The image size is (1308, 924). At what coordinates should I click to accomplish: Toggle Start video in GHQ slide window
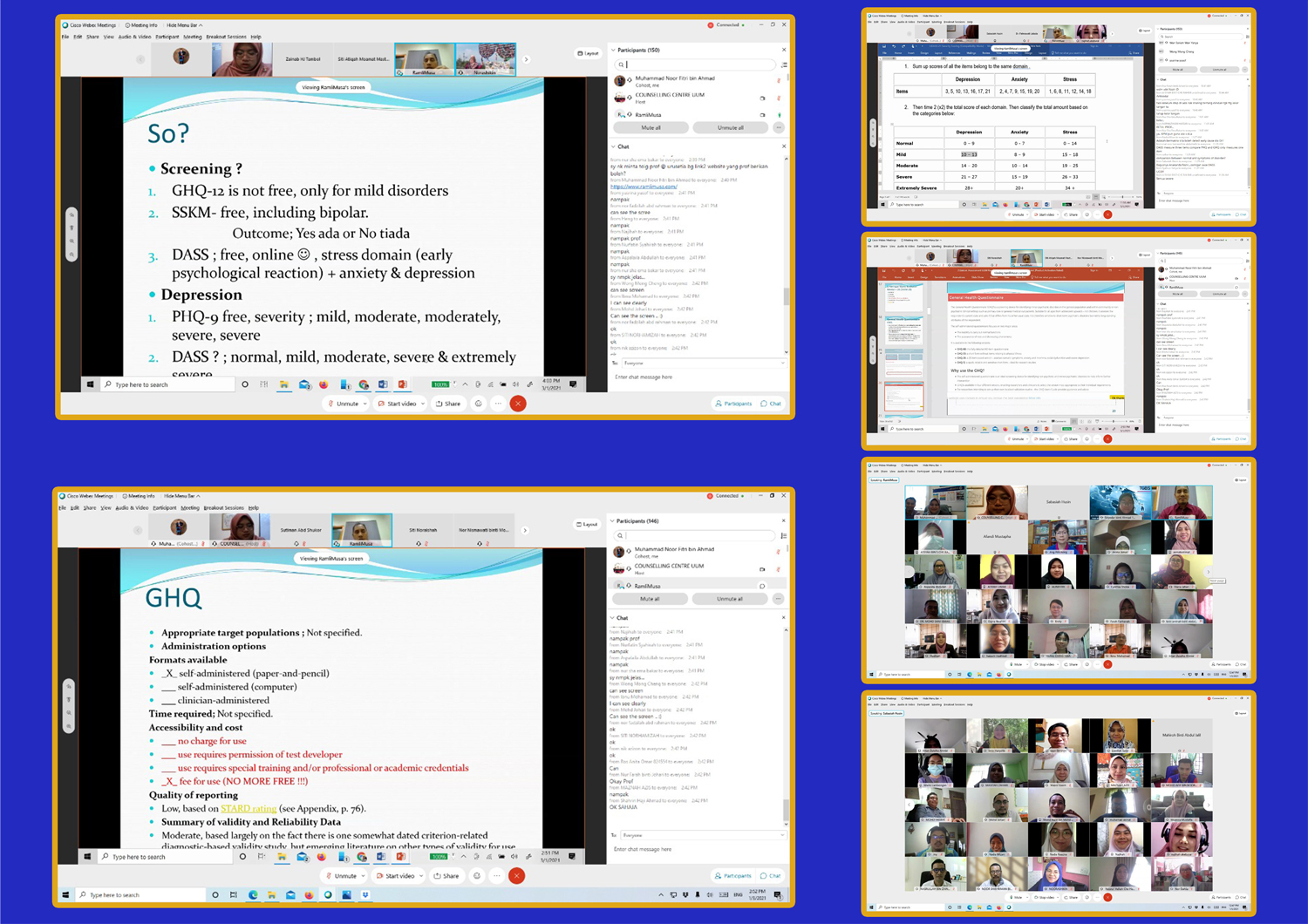[x=396, y=875]
